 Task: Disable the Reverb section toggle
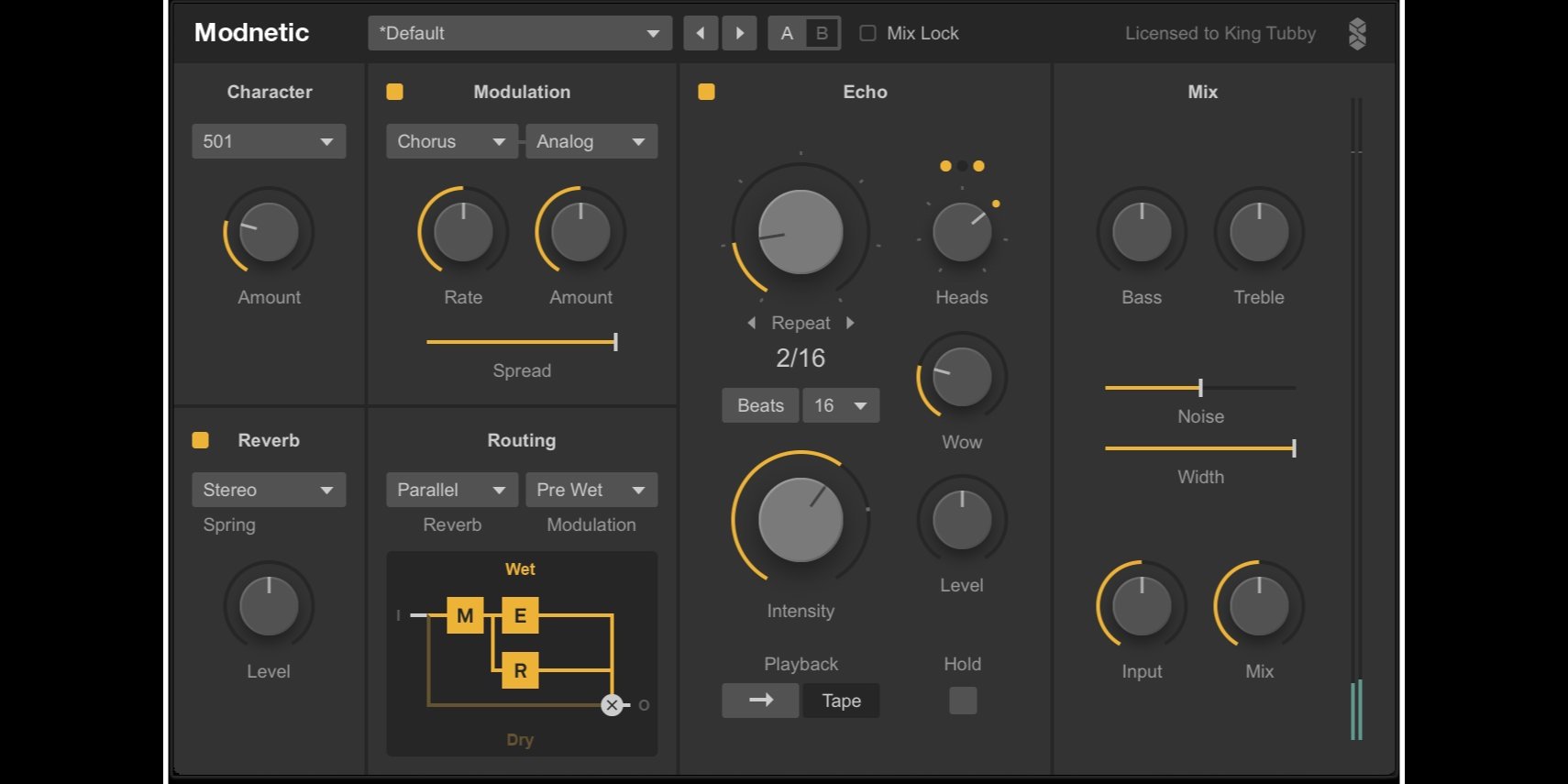point(200,440)
